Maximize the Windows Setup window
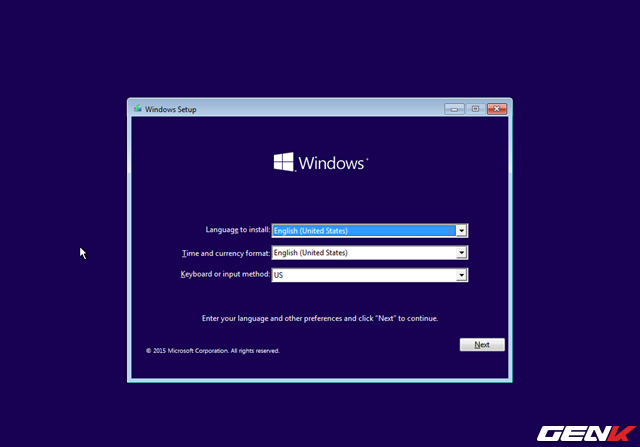Image resolution: width=640 pixels, height=447 pixels. pos(476,109)
